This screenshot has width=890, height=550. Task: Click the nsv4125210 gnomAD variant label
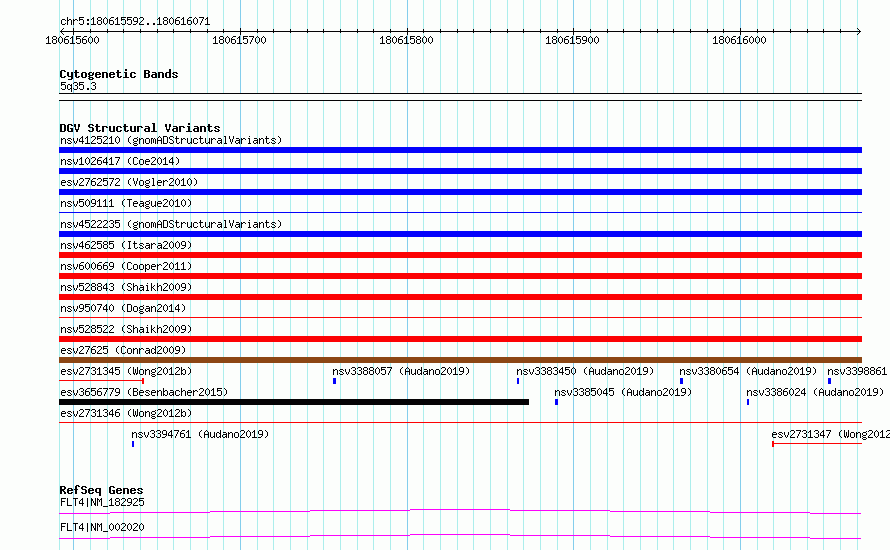point(171,140)
